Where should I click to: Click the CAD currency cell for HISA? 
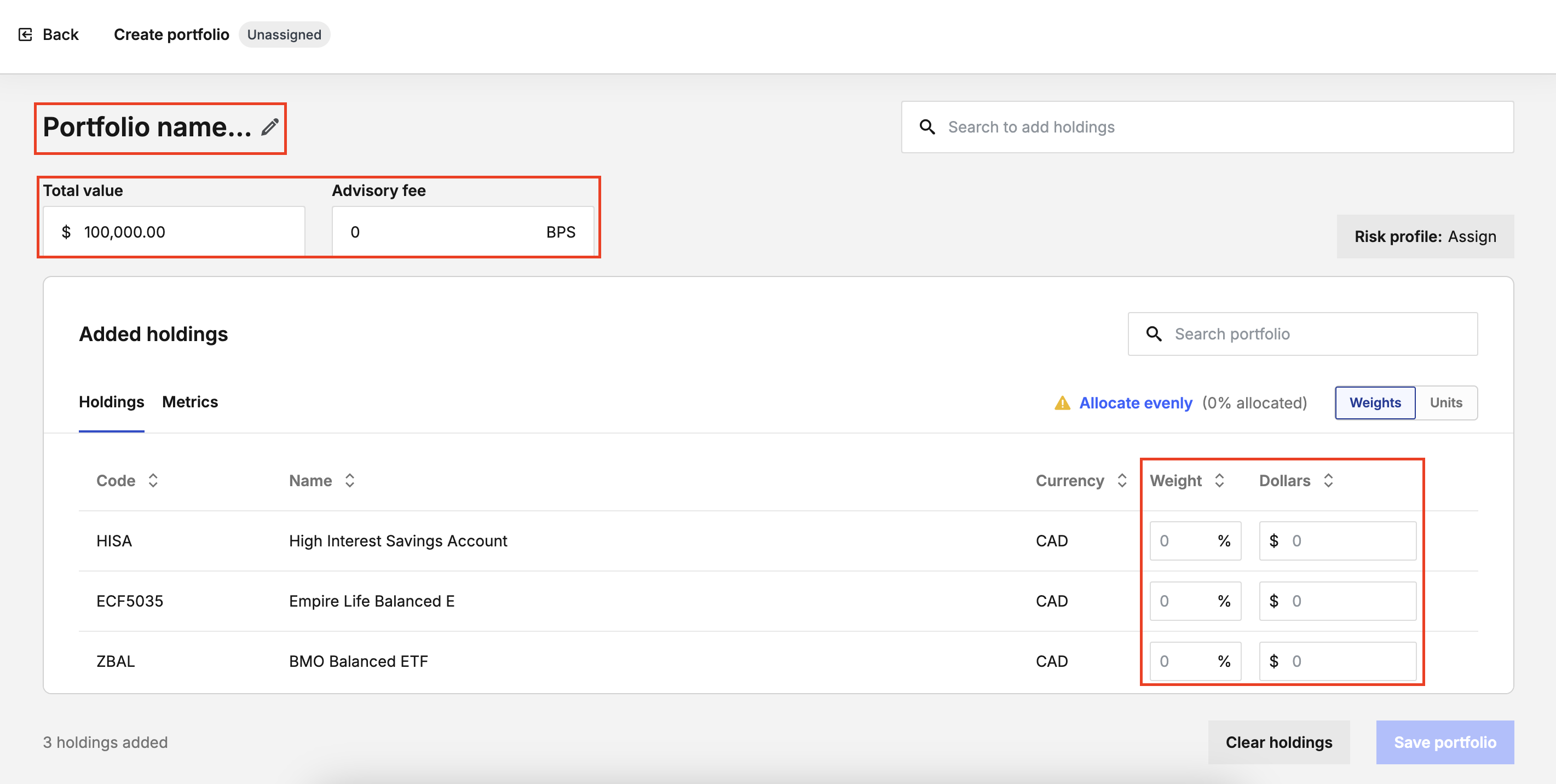tap(1052, 541)
